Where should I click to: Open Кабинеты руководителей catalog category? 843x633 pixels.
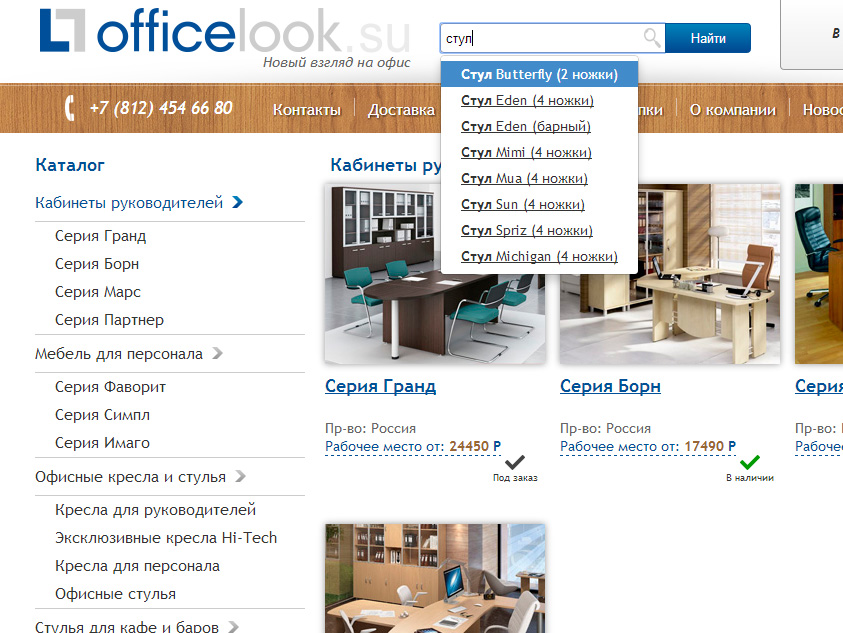[x=129, y=203]
